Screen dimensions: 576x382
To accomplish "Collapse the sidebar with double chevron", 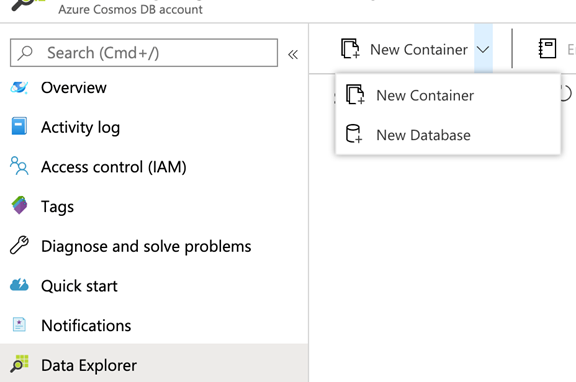I will [293, 55].
